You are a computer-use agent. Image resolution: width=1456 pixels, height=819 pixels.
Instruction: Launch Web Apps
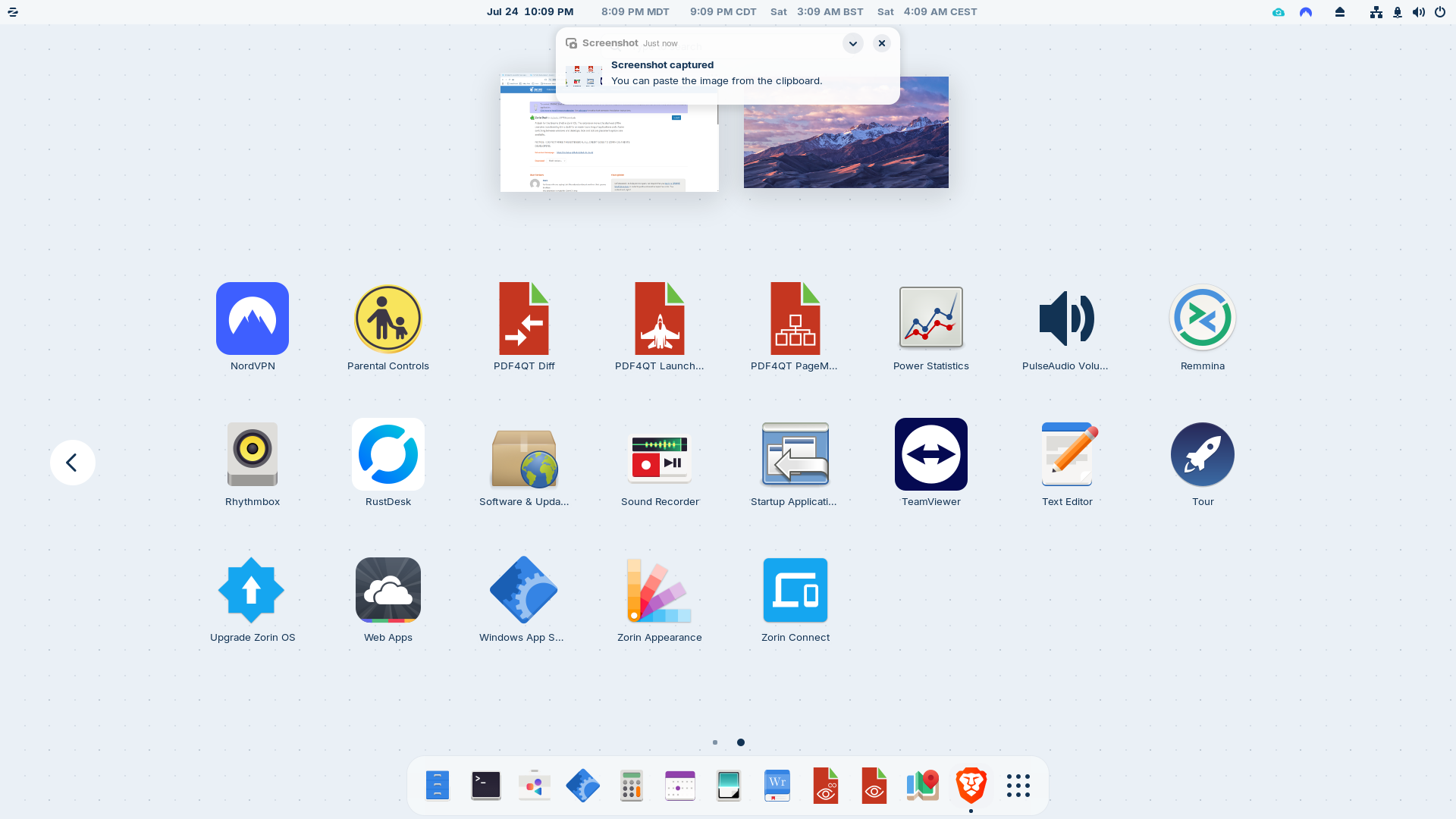(388, 590)
